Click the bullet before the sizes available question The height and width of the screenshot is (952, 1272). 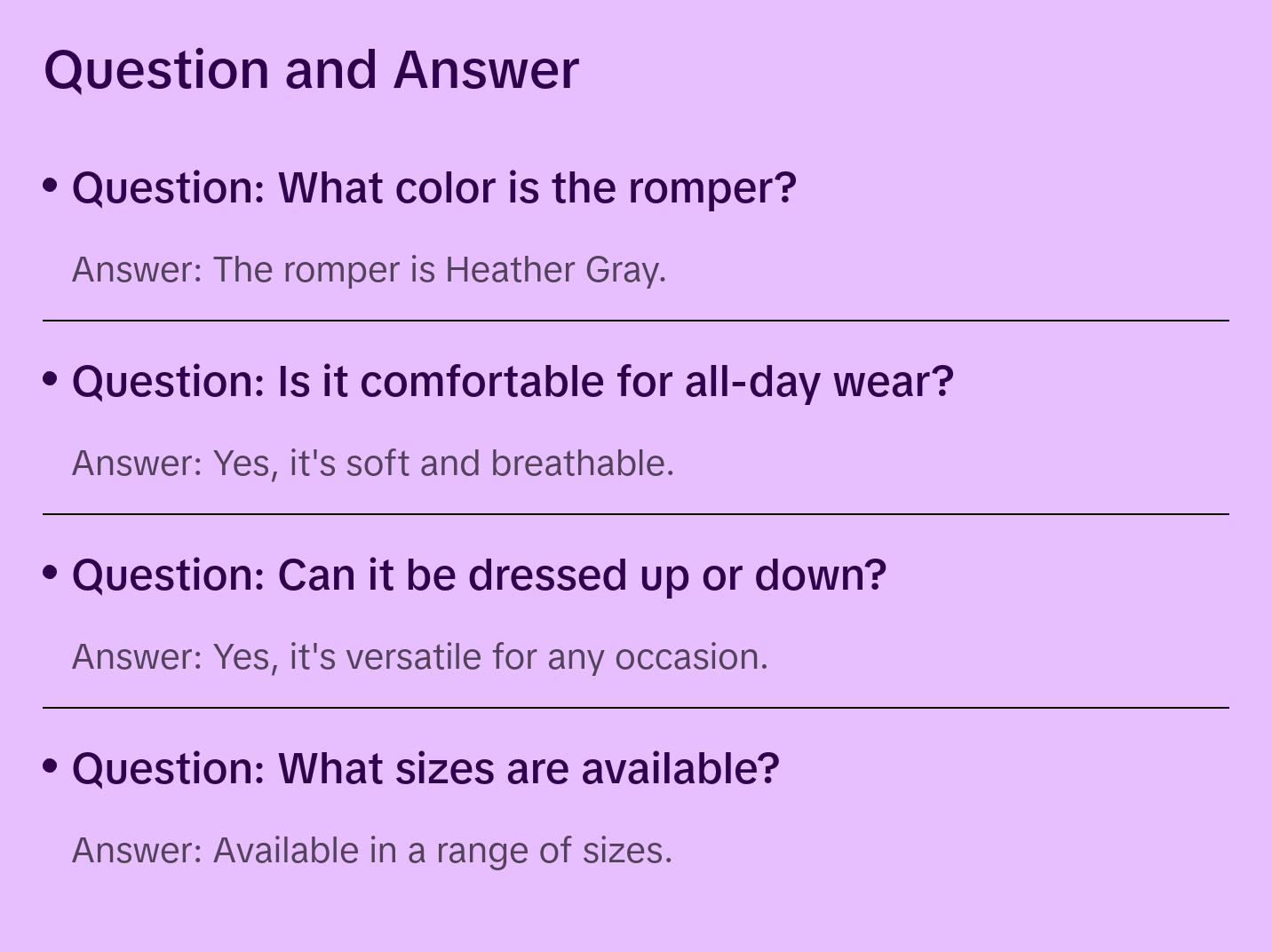click(51, 766)
